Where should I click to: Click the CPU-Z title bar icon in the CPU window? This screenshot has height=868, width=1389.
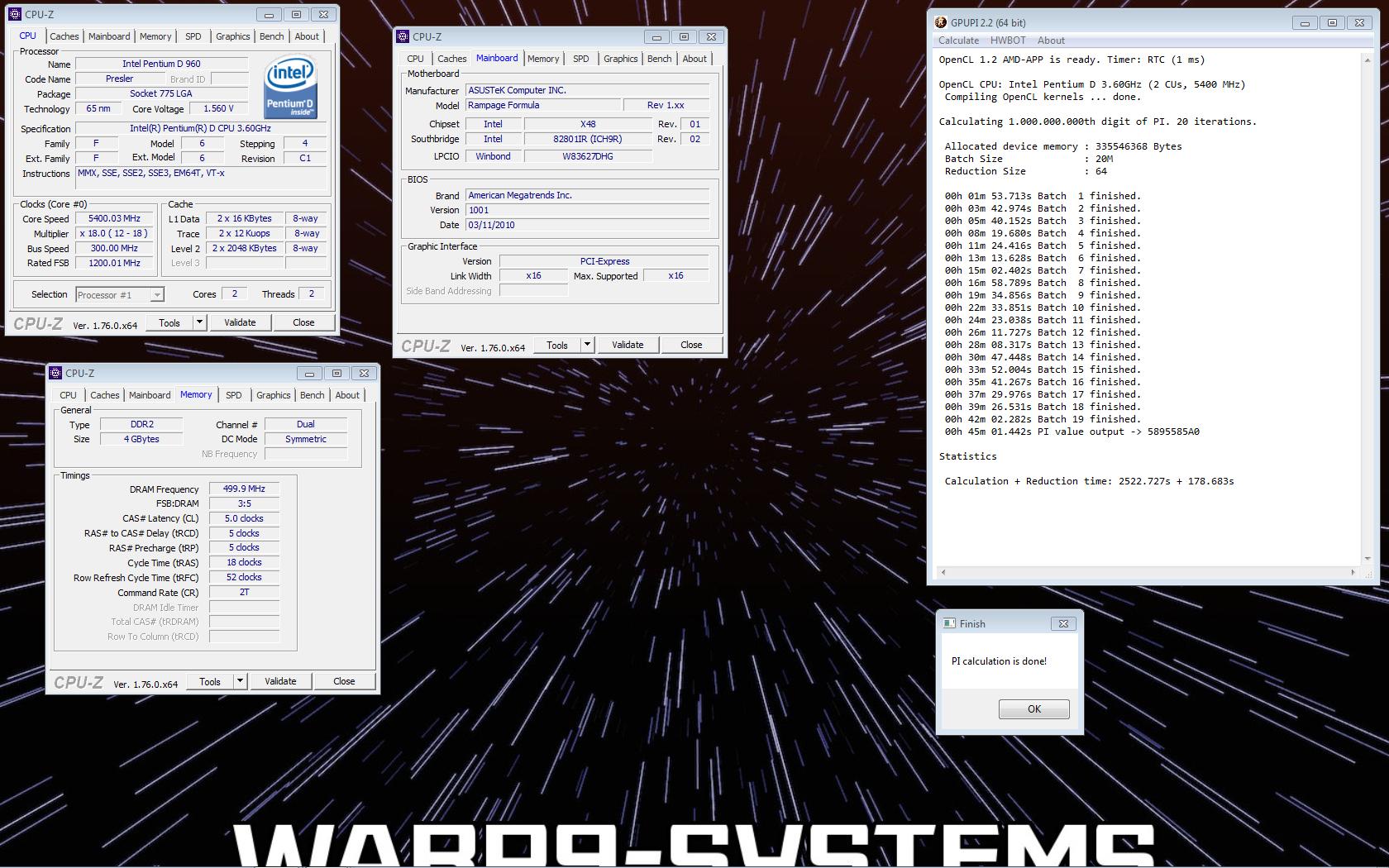tap(15, 14)
